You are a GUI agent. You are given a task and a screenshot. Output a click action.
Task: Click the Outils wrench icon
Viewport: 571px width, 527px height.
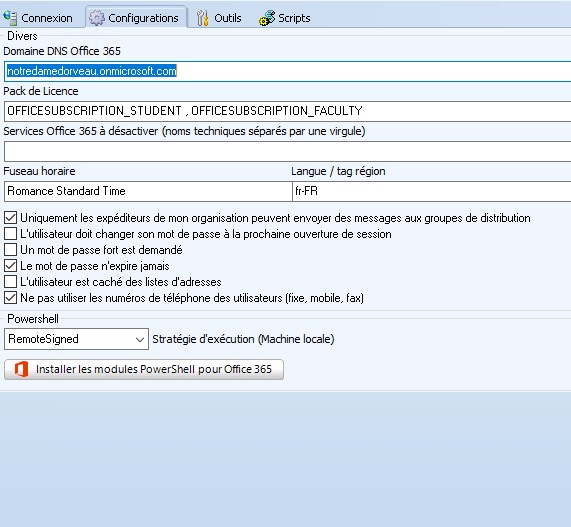pos(202,18)
